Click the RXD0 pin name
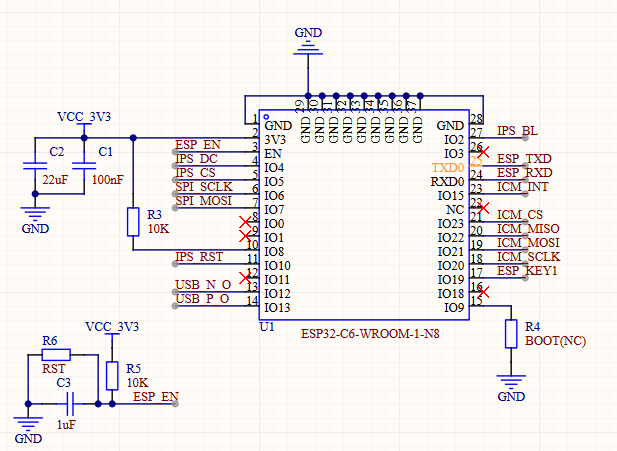The height and width of the screenshot is (451, 617). pyautogui.click(x=447, y=182)
